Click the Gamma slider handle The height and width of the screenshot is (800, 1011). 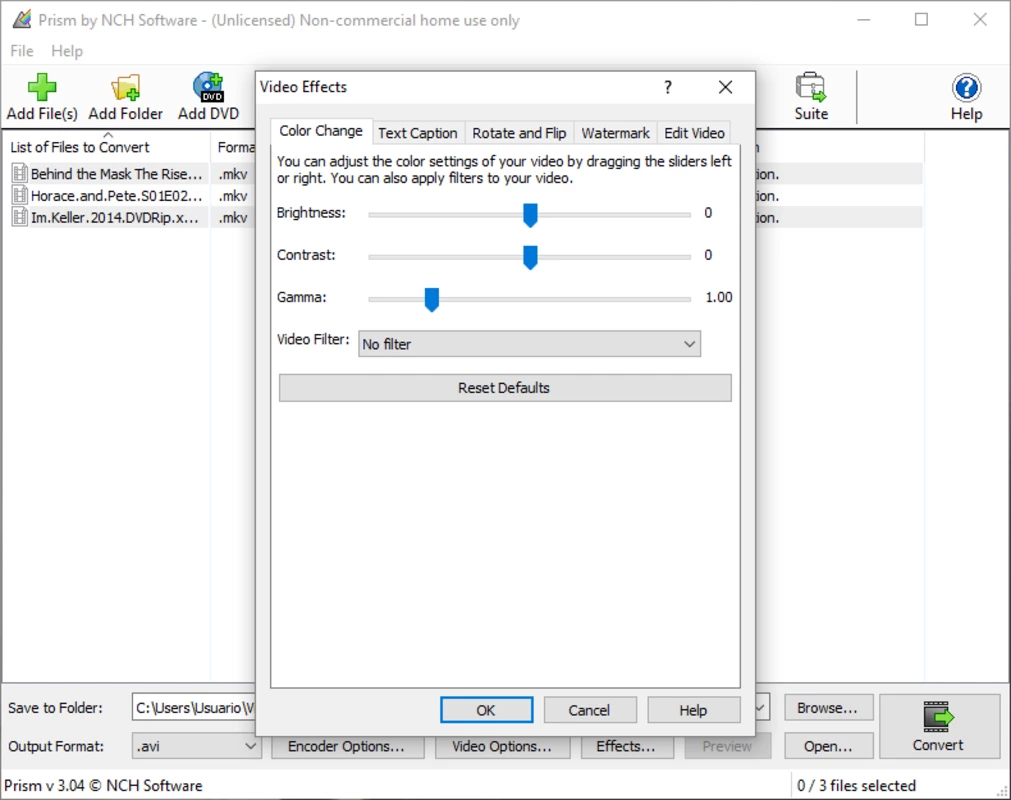431,299
